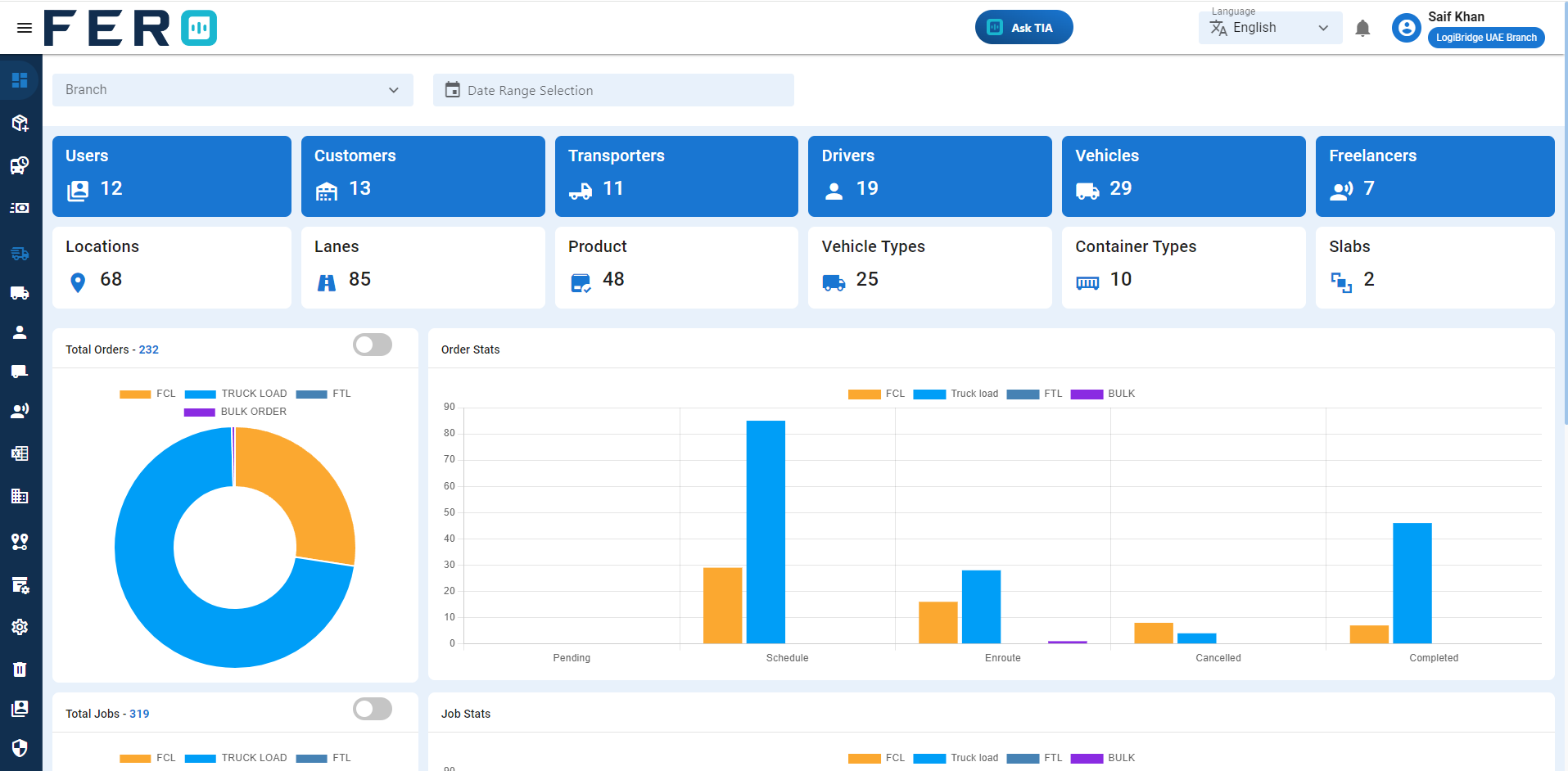The width and height of the screenshot is (1568, 771).
Task: Open the settings gear sidebar icon
Action: [20, 627]
